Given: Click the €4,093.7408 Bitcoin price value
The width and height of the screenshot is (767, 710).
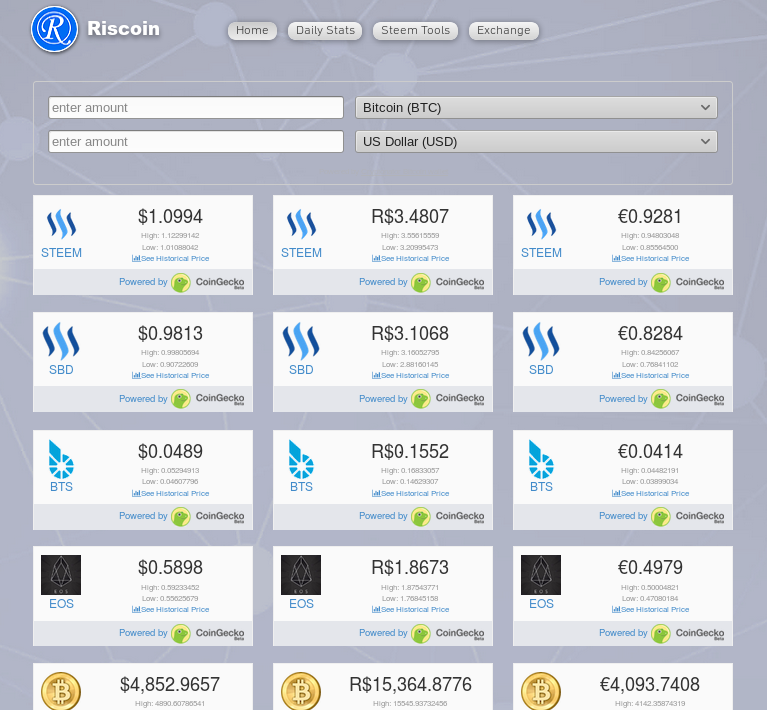Looking at the screenshot, I should 650,684.
